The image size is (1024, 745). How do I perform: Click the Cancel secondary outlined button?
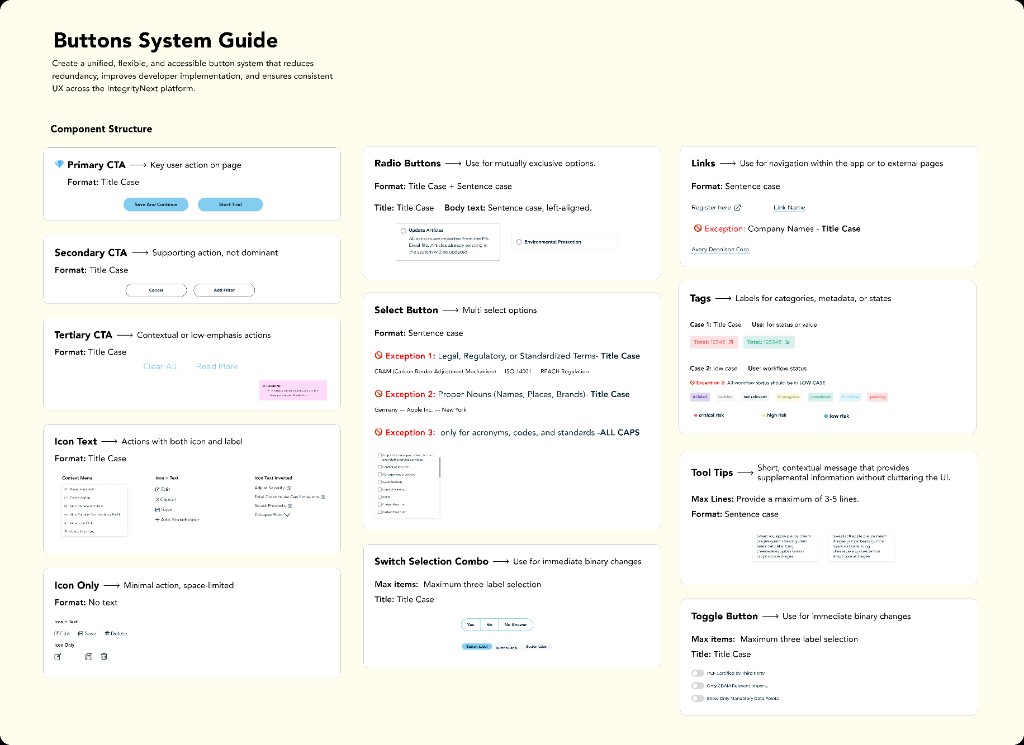[156, 290]
